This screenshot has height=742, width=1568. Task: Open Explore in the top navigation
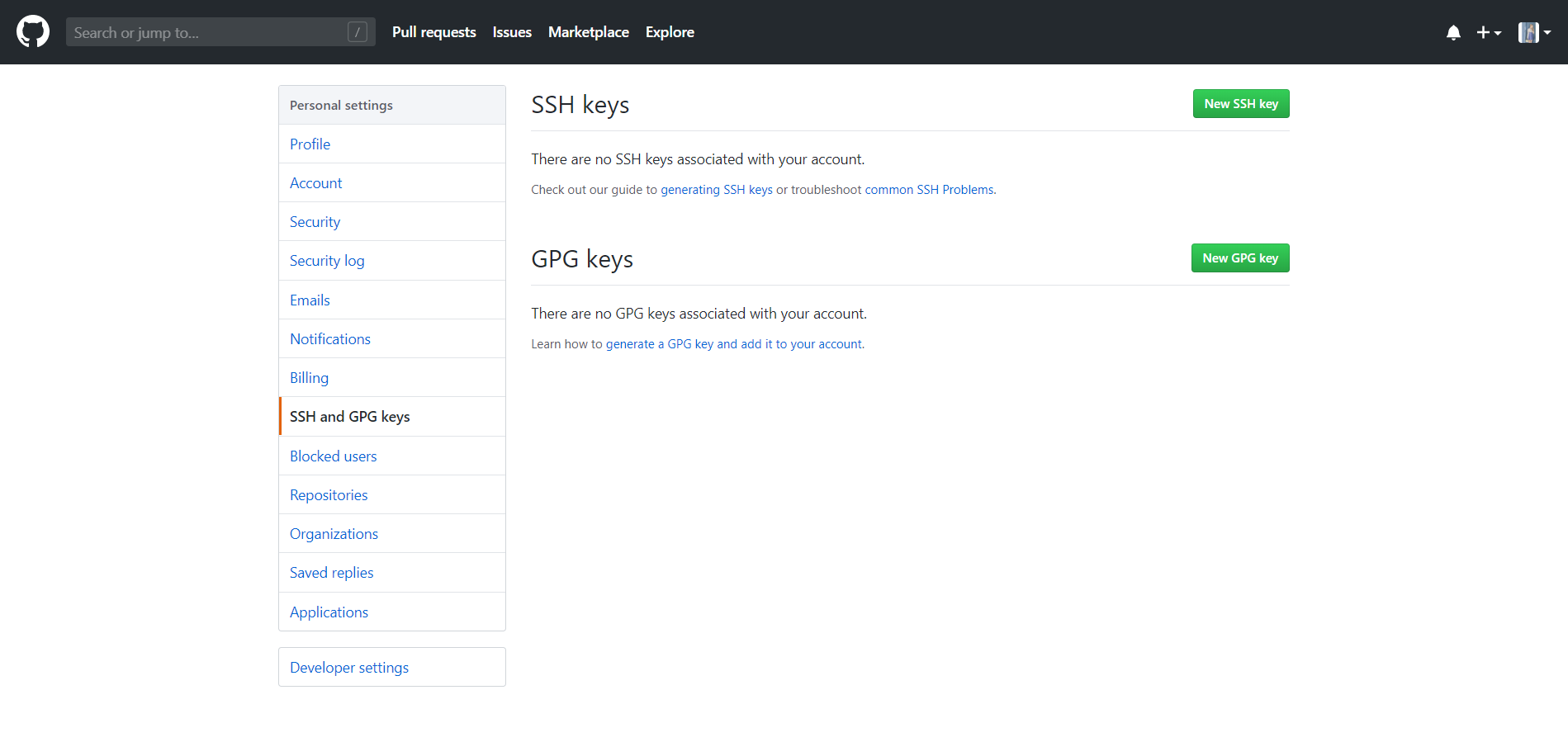670,32
